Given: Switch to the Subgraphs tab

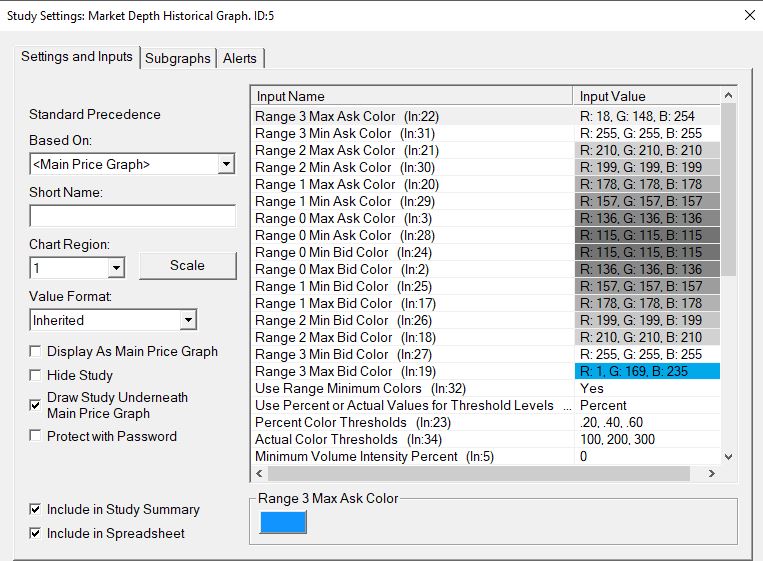Looking at the screenshot, I should pos(178,58).
